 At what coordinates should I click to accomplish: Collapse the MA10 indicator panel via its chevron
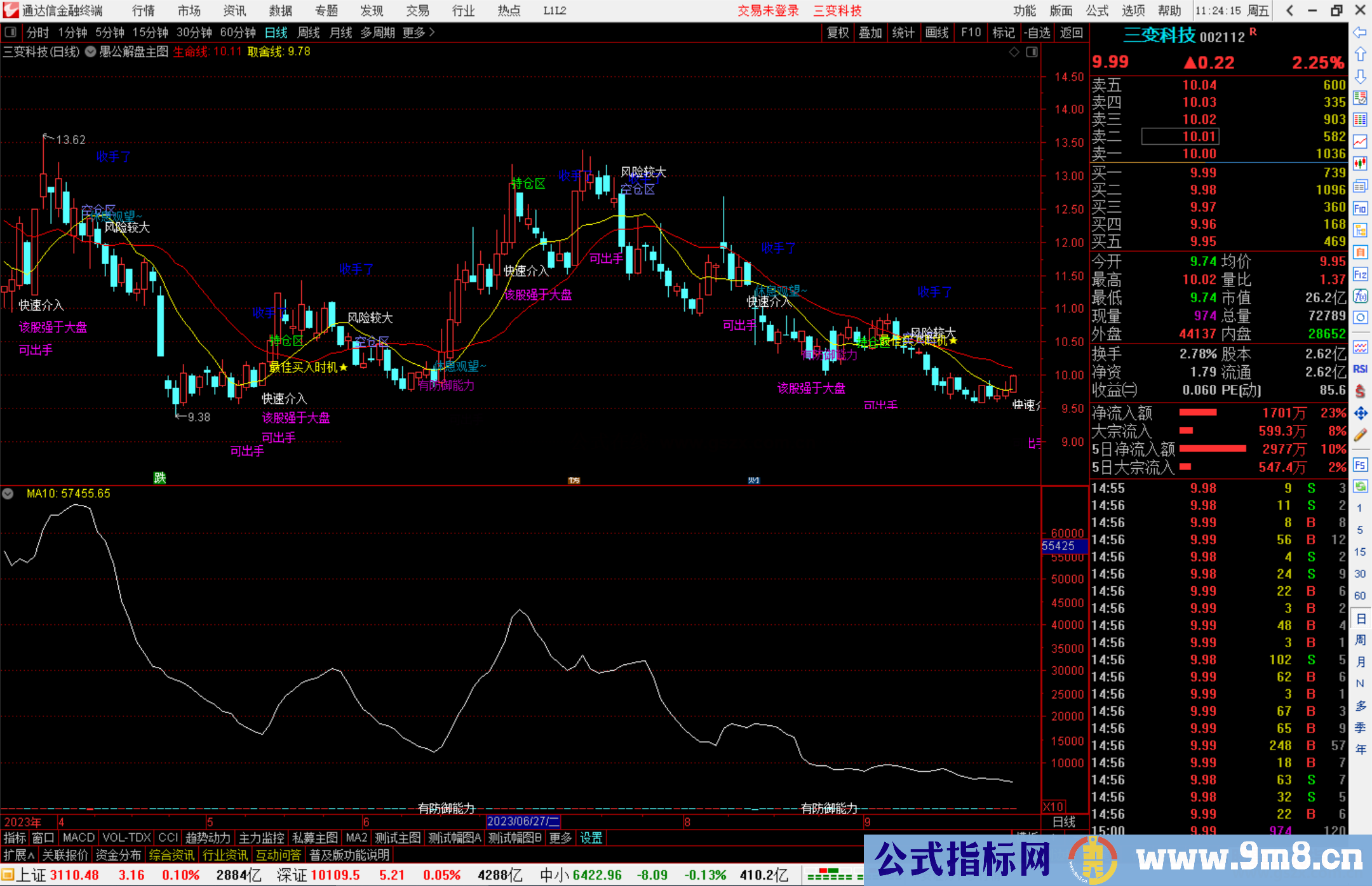click(8, 494)
